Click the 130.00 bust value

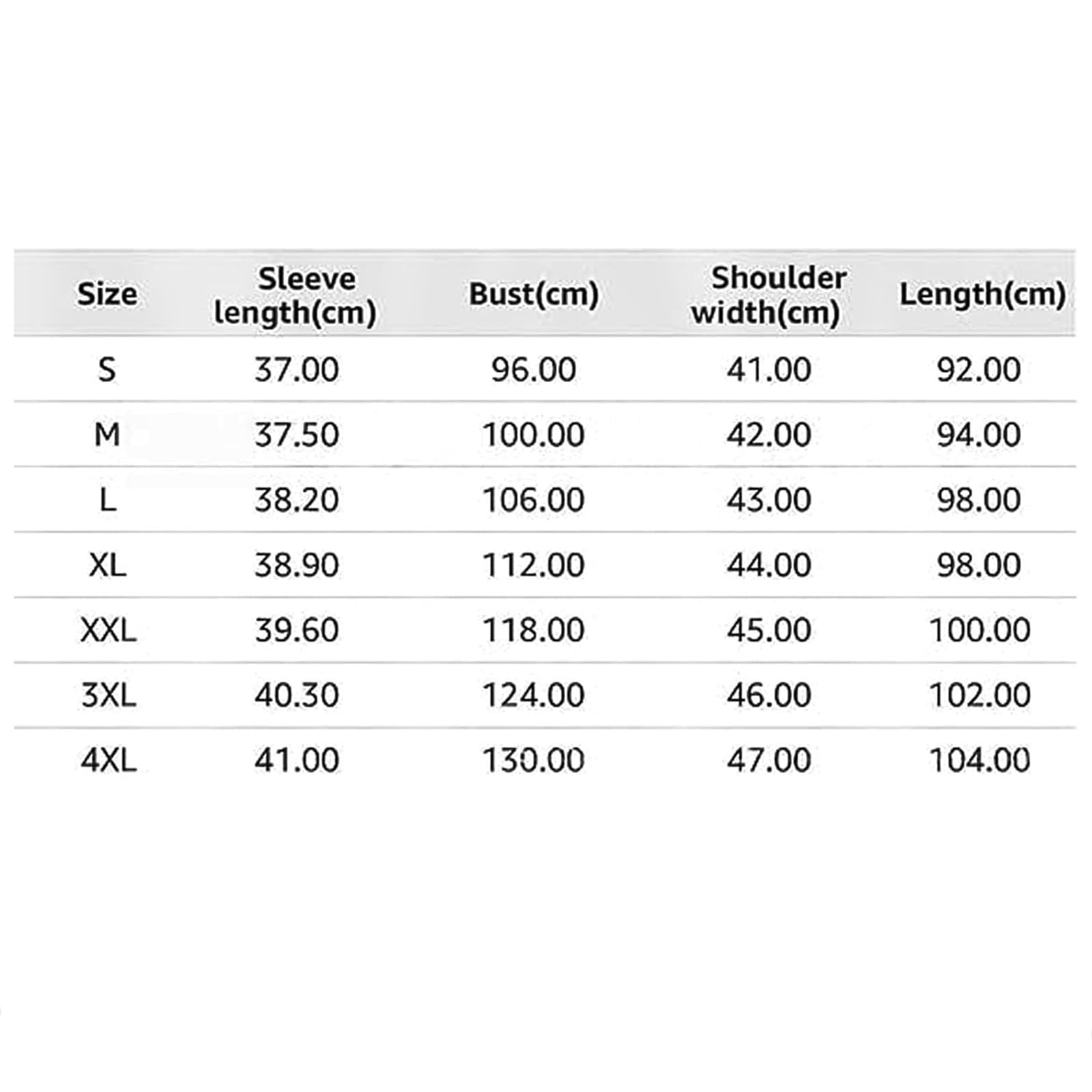pyautogui.click(x=534, y=760)
